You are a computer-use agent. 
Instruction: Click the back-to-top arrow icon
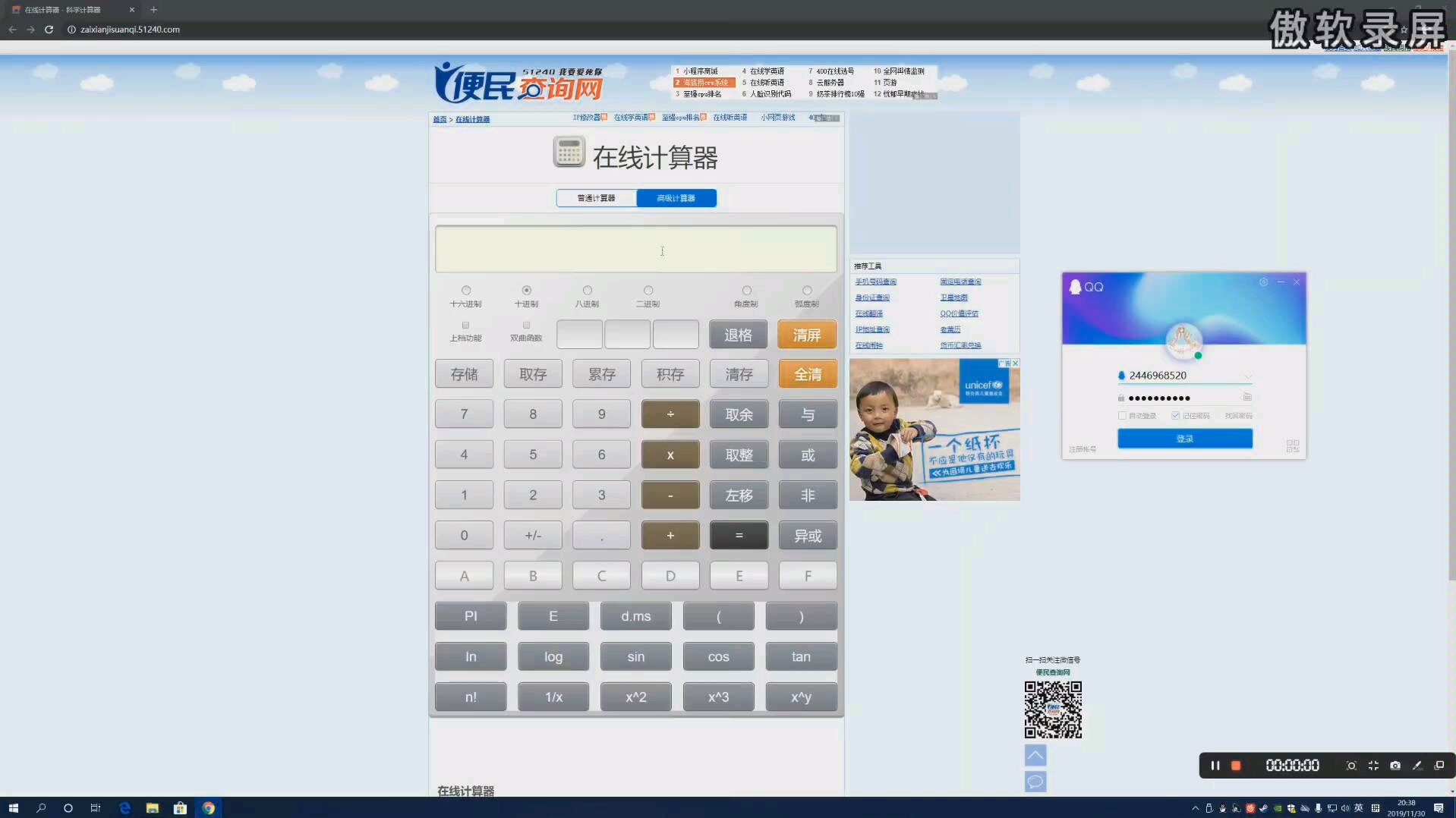tap(1035, 755)
